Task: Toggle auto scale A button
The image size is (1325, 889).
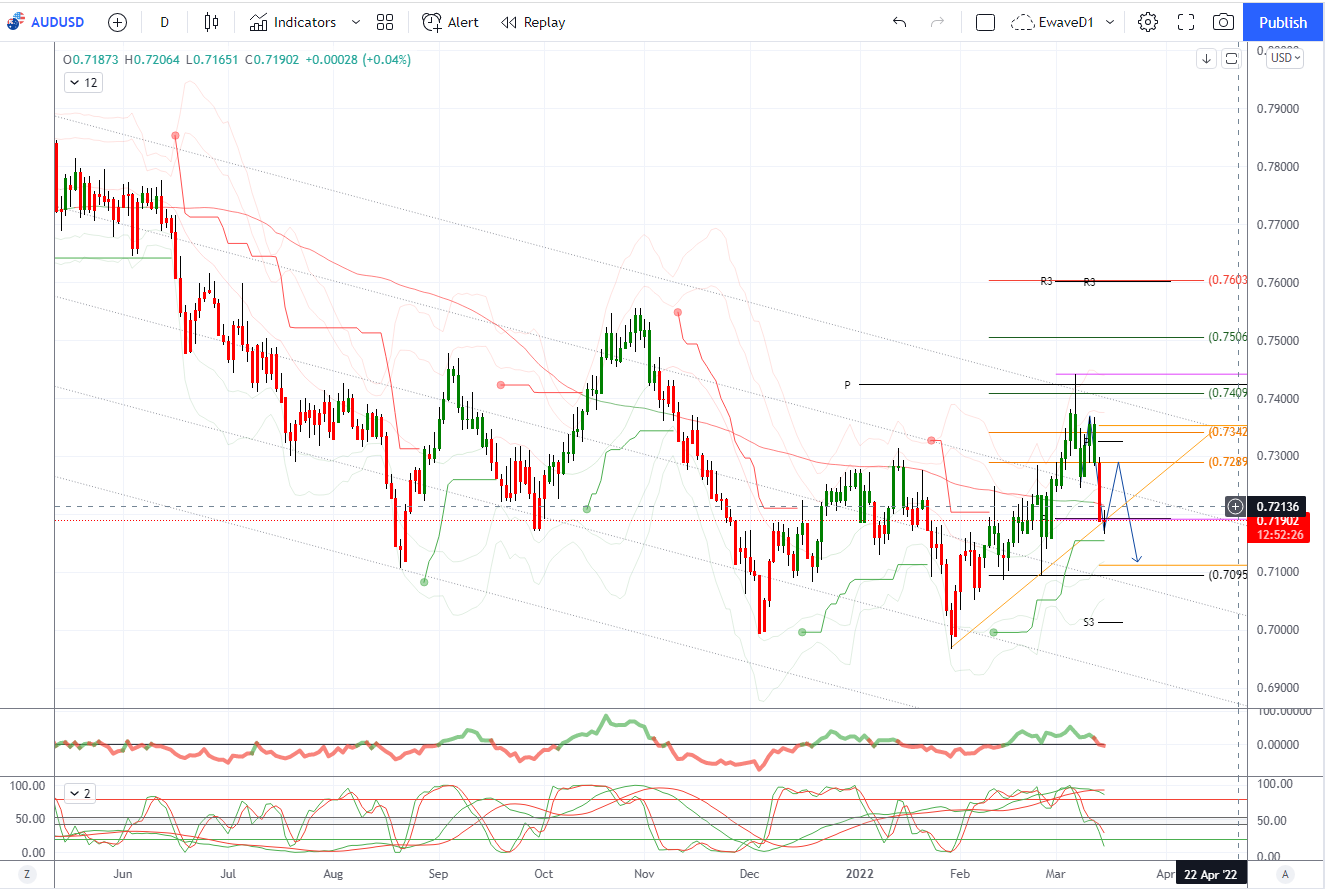Action: 1285,874
